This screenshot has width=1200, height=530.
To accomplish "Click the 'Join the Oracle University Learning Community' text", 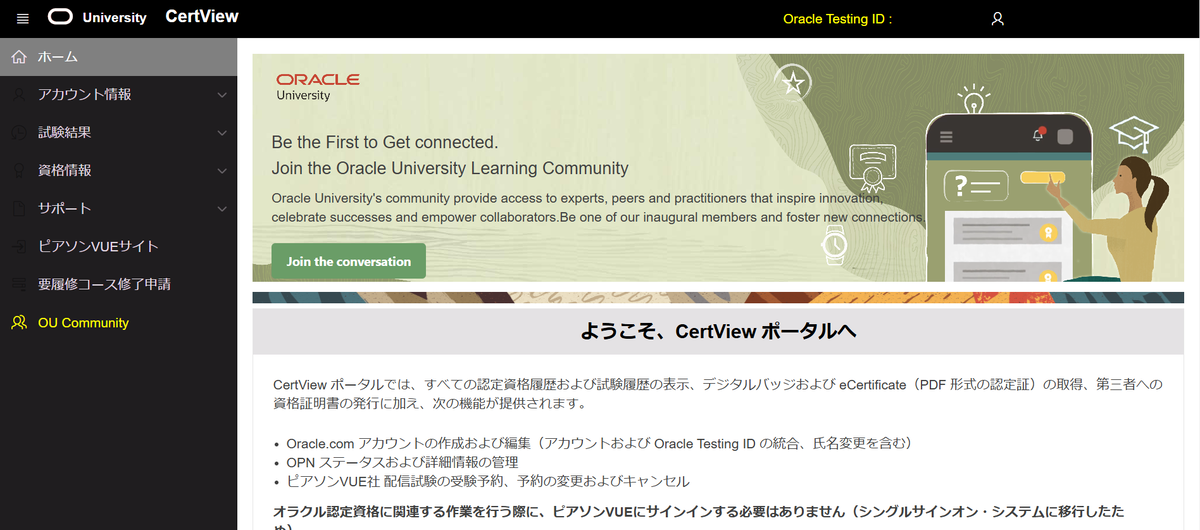I will point(450,168).
